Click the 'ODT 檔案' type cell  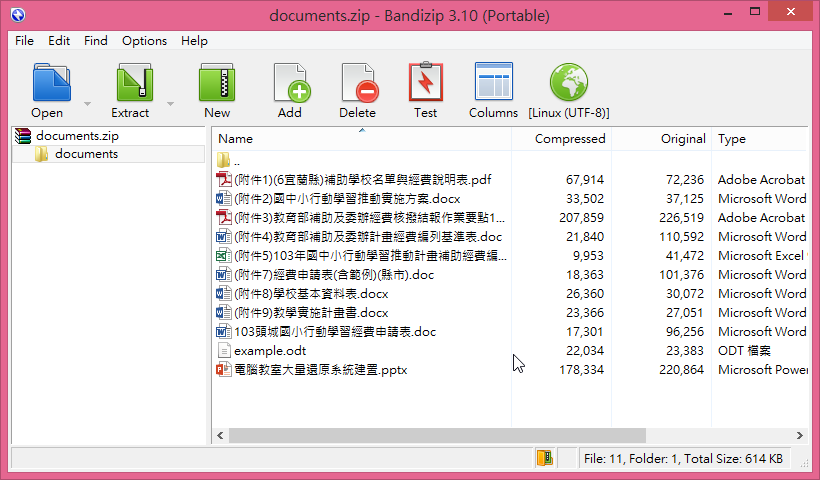pyautogui.click(x=744, y=350)
